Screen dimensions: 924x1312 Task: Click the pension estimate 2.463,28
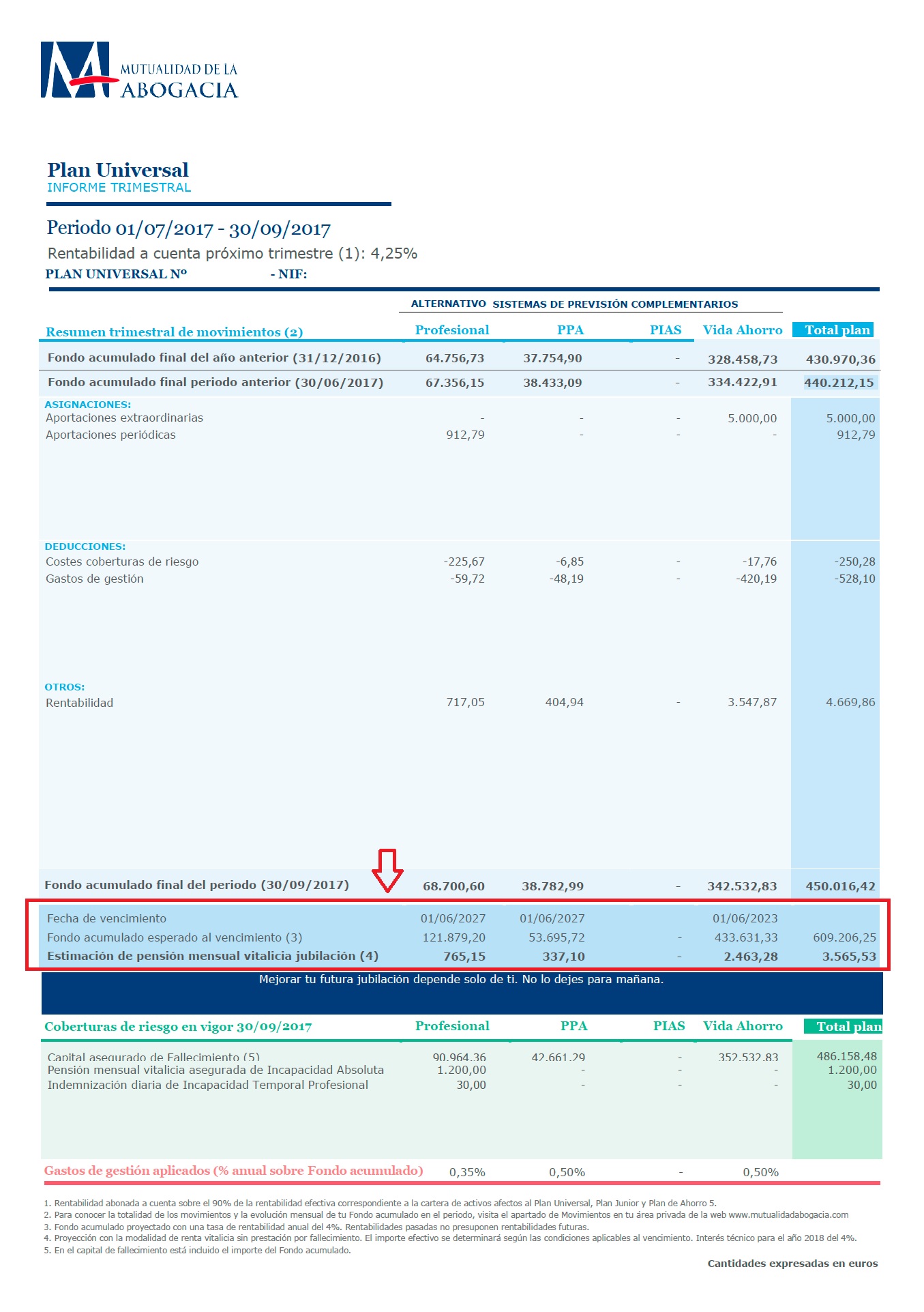751,957
